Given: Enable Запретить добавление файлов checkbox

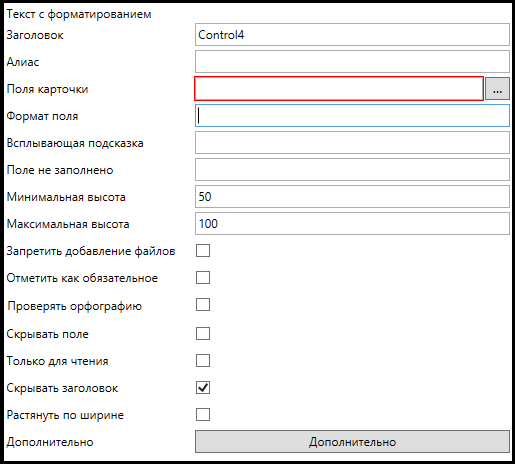Looking at the screenshot, I should click(203, 251).
